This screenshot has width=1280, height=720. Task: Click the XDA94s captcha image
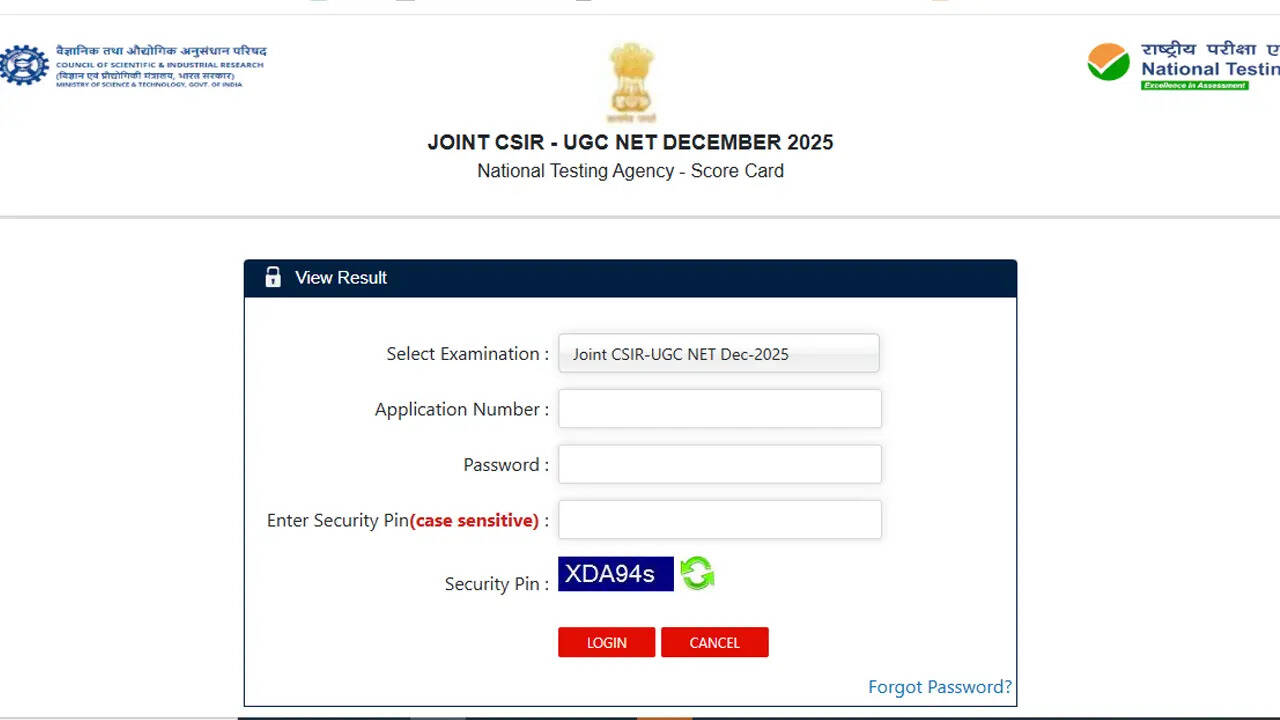(x=615, y=574)
